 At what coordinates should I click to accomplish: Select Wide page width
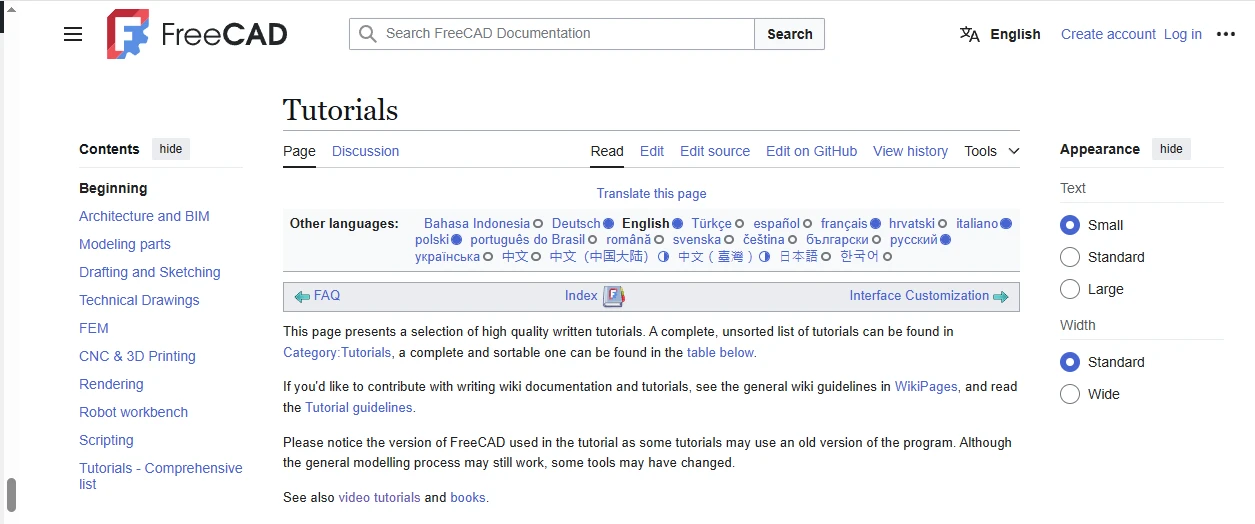click(x=1070, y=394)
